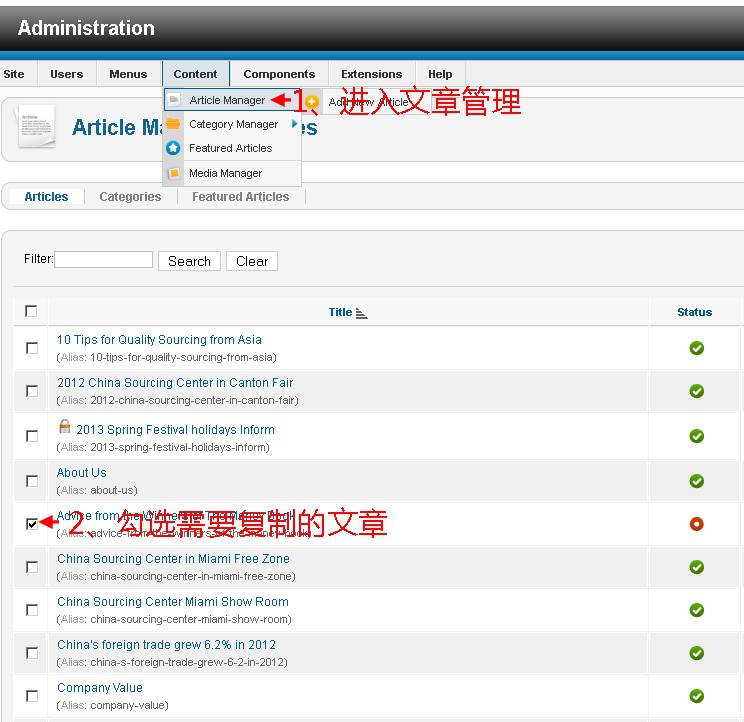Click the sort order icon beside Title
Image resolution: width=744 pixels, height=722 pixels.
362,313
